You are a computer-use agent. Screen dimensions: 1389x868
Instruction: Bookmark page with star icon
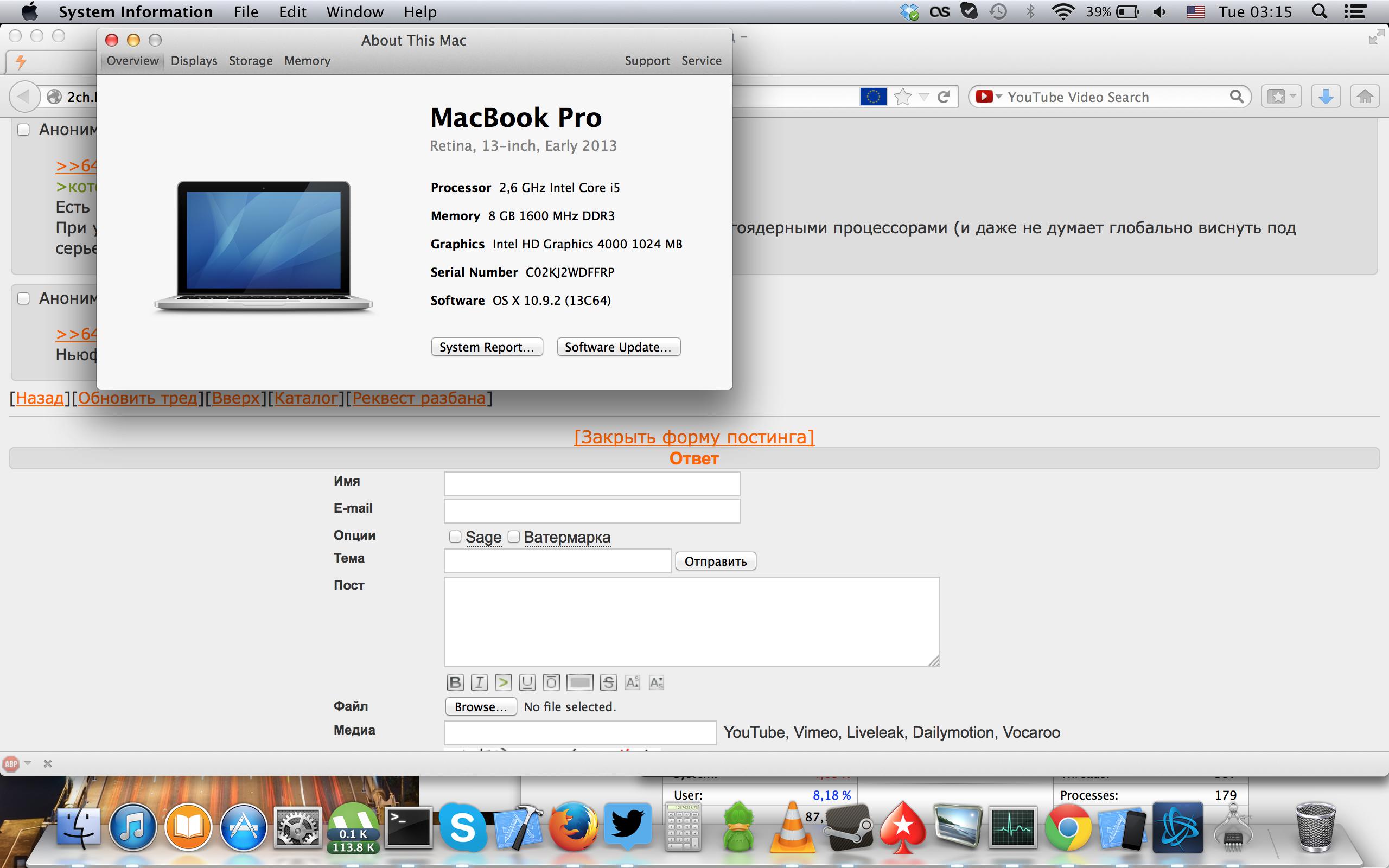point(903,97)
